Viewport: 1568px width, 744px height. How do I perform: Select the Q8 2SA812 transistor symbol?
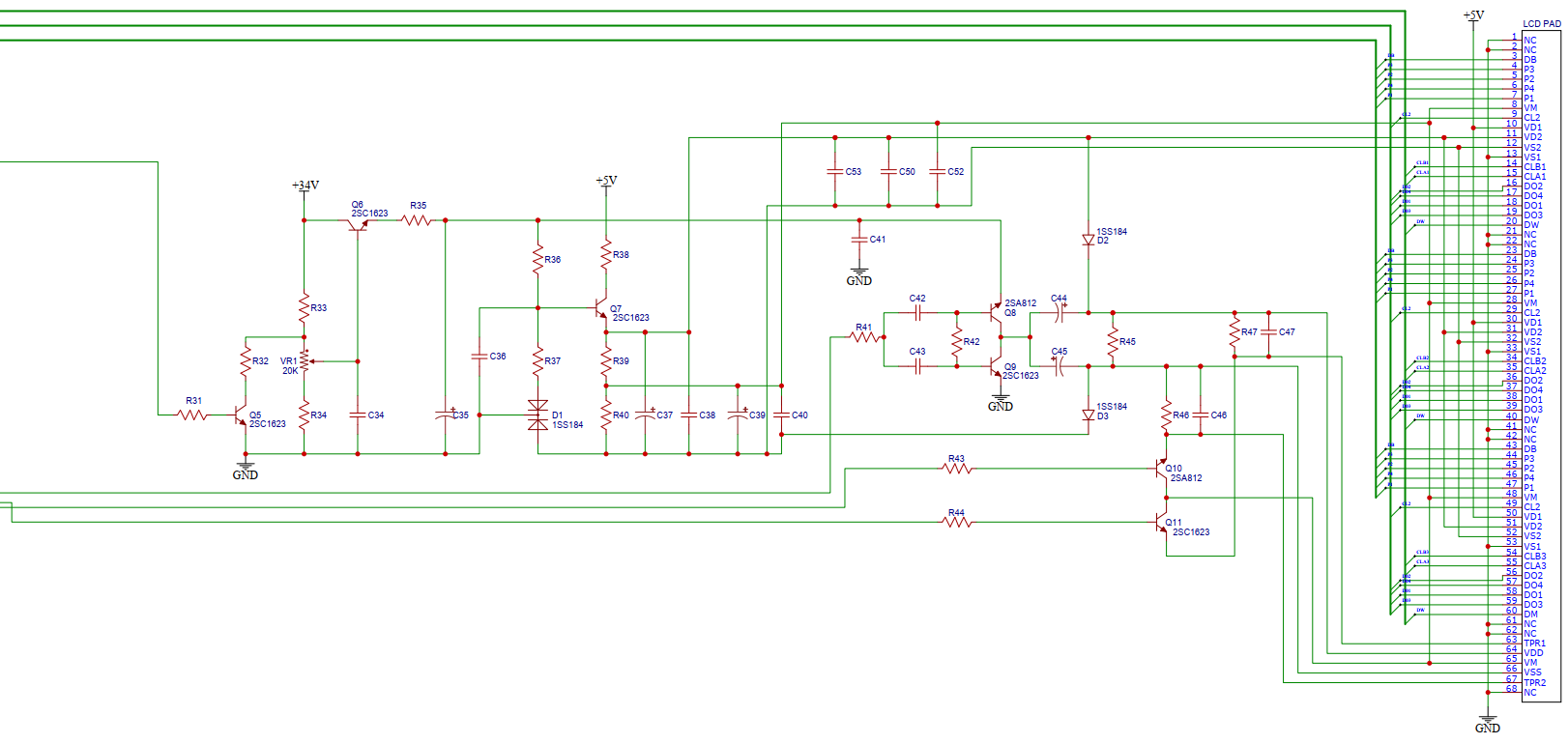tap(996, 311)
